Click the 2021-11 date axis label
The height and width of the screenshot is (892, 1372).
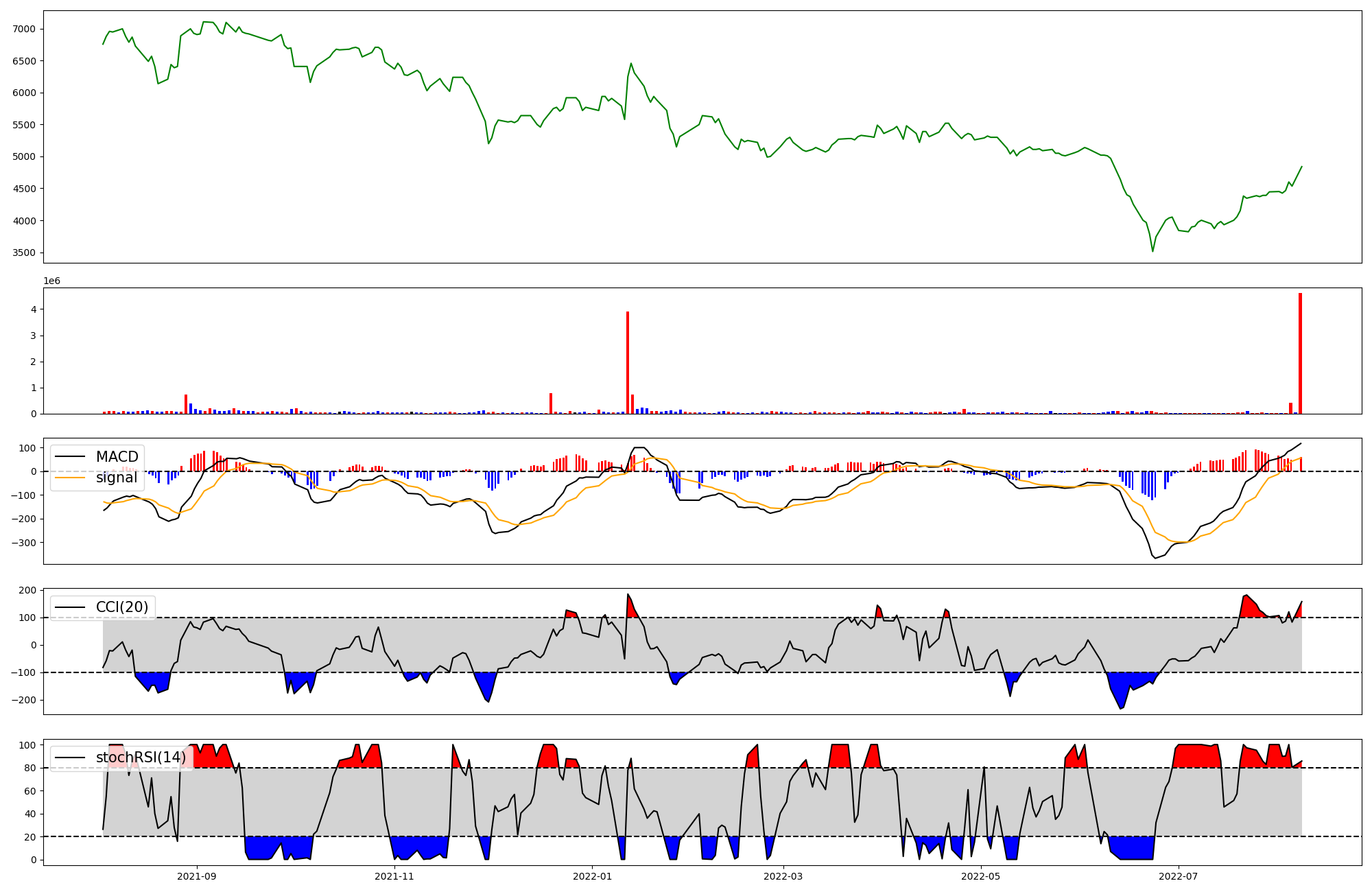coord(394,876)
